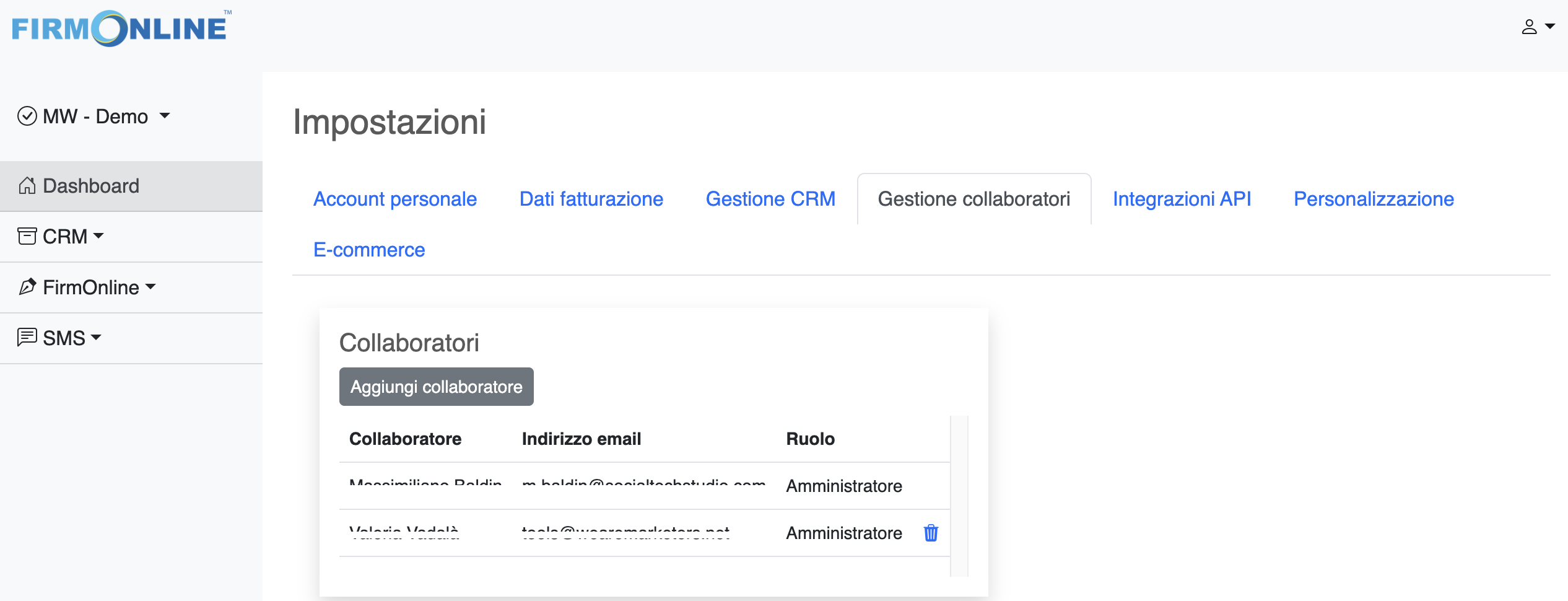
Task: Open the MW - Demo workspace dropdown
Action: pyautogui.click(x=164, y=116)
